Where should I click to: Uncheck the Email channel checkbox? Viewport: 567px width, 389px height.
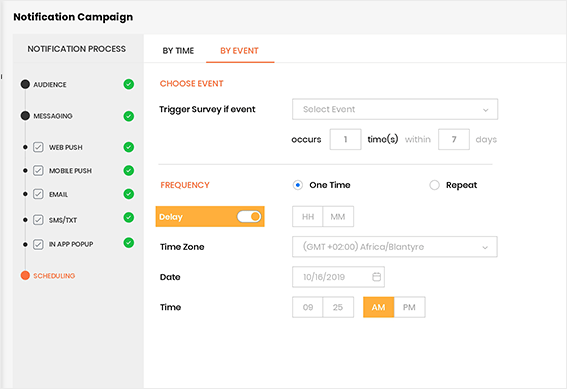(38, 194)
